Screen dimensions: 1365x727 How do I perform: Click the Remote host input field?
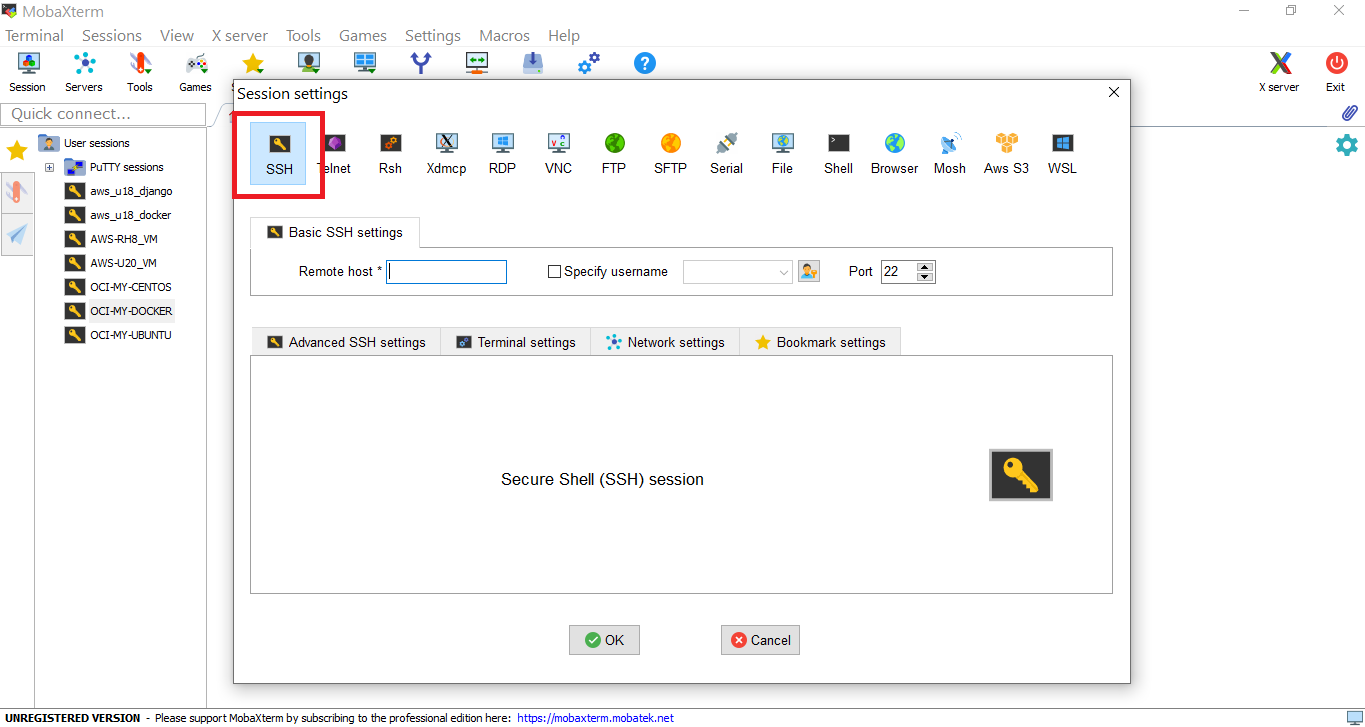point(447,272)
